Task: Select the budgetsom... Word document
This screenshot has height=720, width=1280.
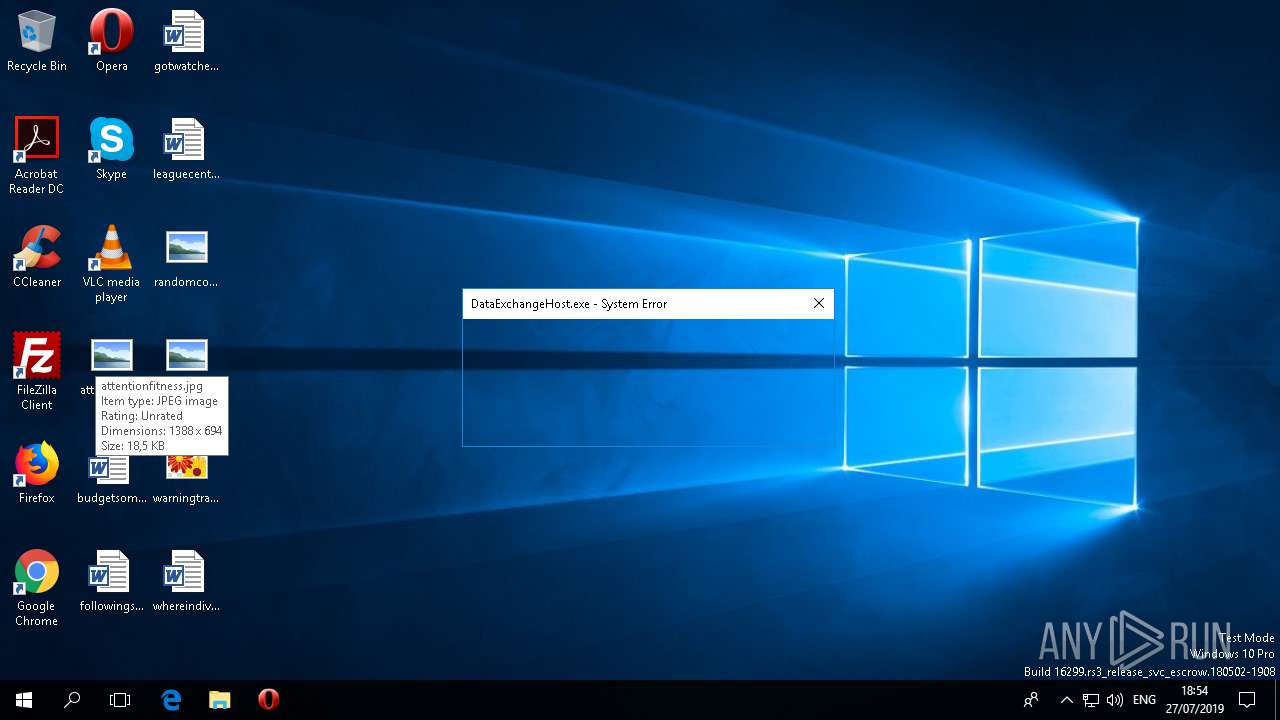Action: coord(111,478)
